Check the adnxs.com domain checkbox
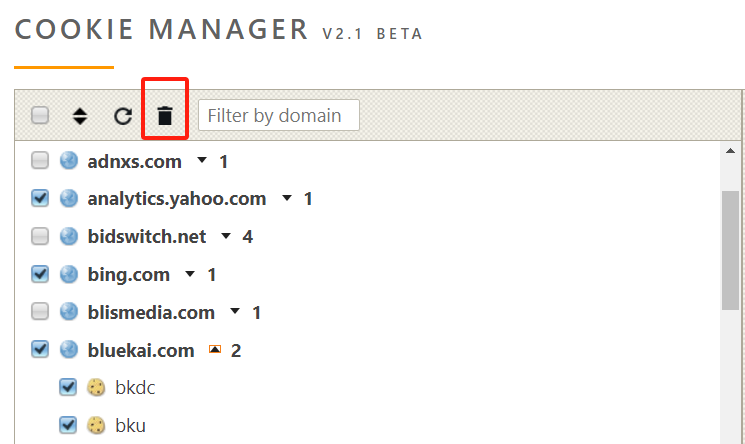745x444 pixels. pos(40,161)
